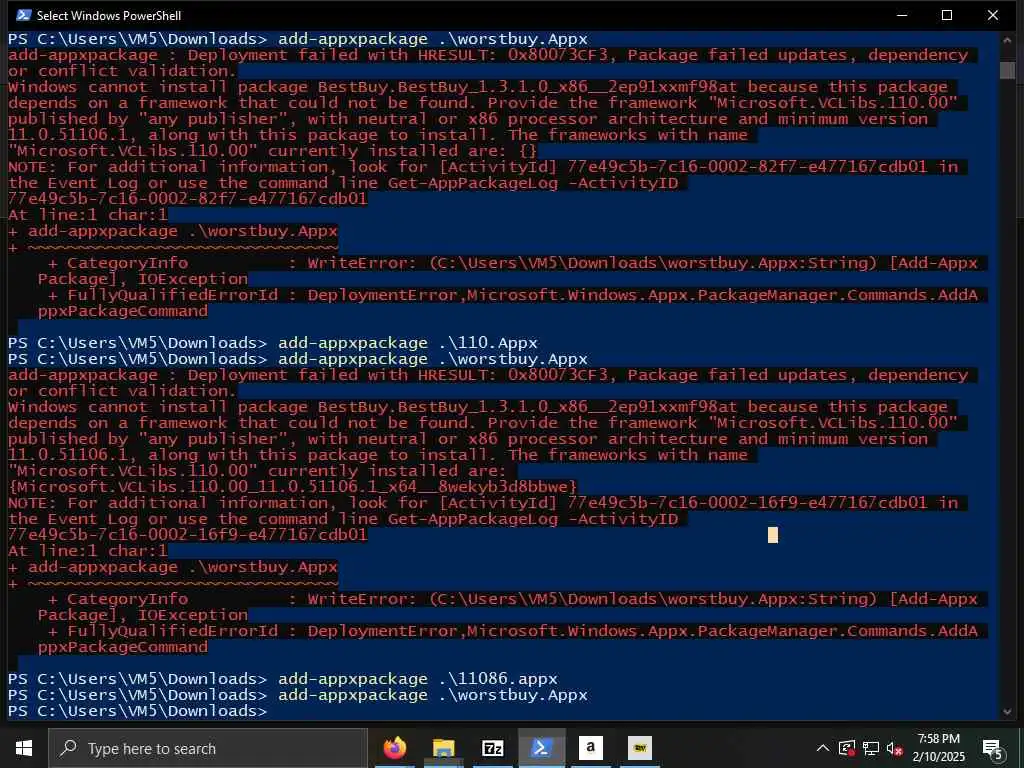Open the Windows Update status tray icon

click(847, 748)
